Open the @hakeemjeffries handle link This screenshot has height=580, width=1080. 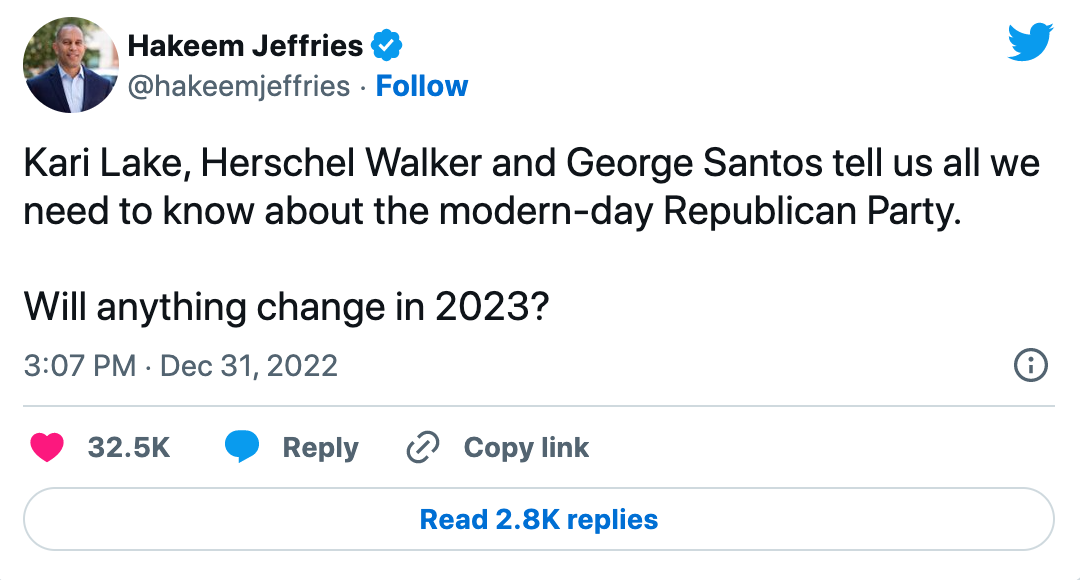(239, 87)
